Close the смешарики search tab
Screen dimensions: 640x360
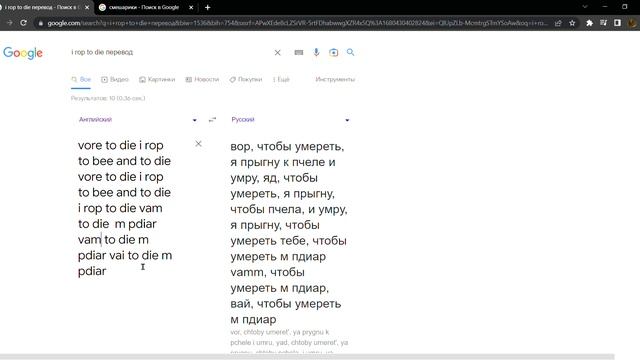pos(191,7)
